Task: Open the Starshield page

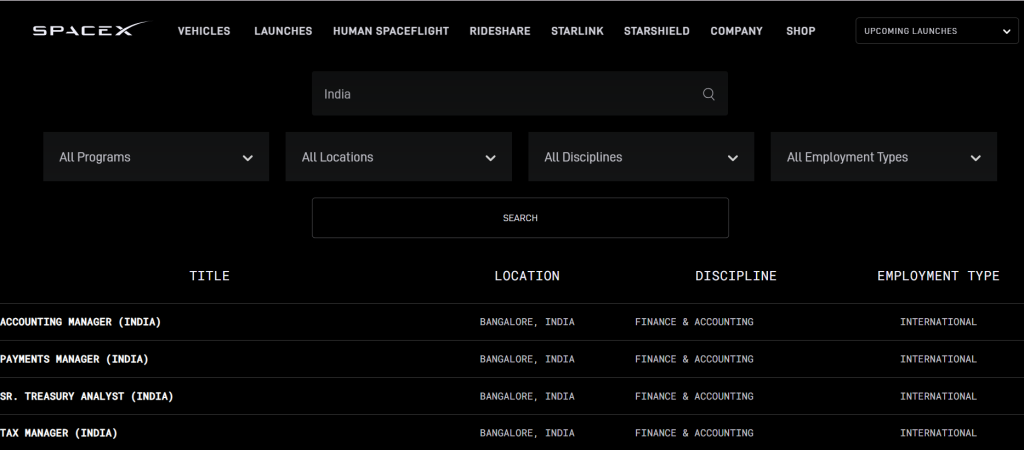Action: point(656,31)
